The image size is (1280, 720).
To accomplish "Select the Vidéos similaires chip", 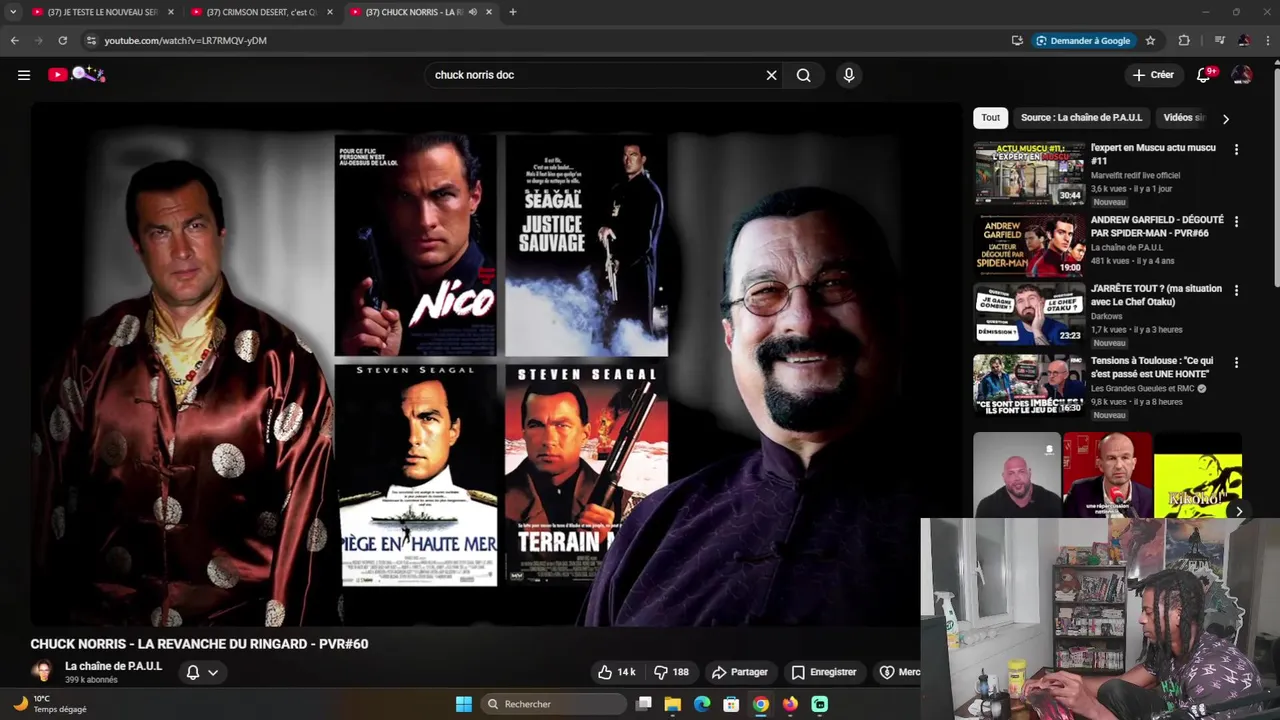I will click(1185, 118).
